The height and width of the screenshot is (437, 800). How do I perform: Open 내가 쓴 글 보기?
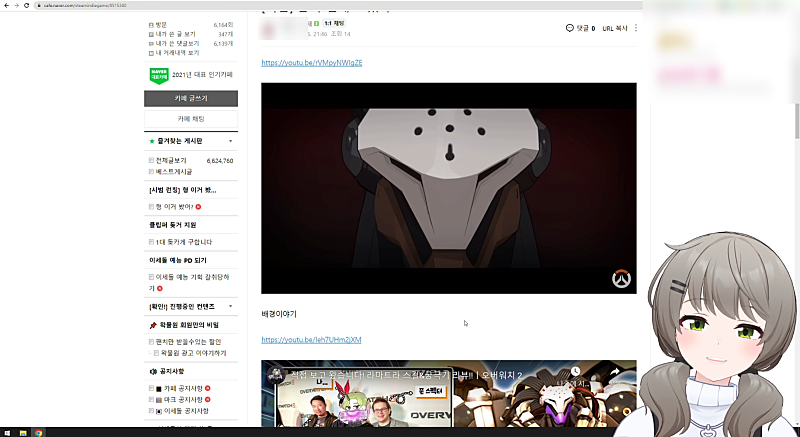coord(175,34)
